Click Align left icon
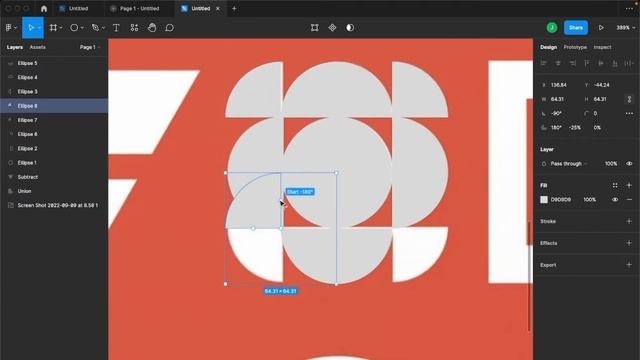640x360 pixels. click(544, 63)
